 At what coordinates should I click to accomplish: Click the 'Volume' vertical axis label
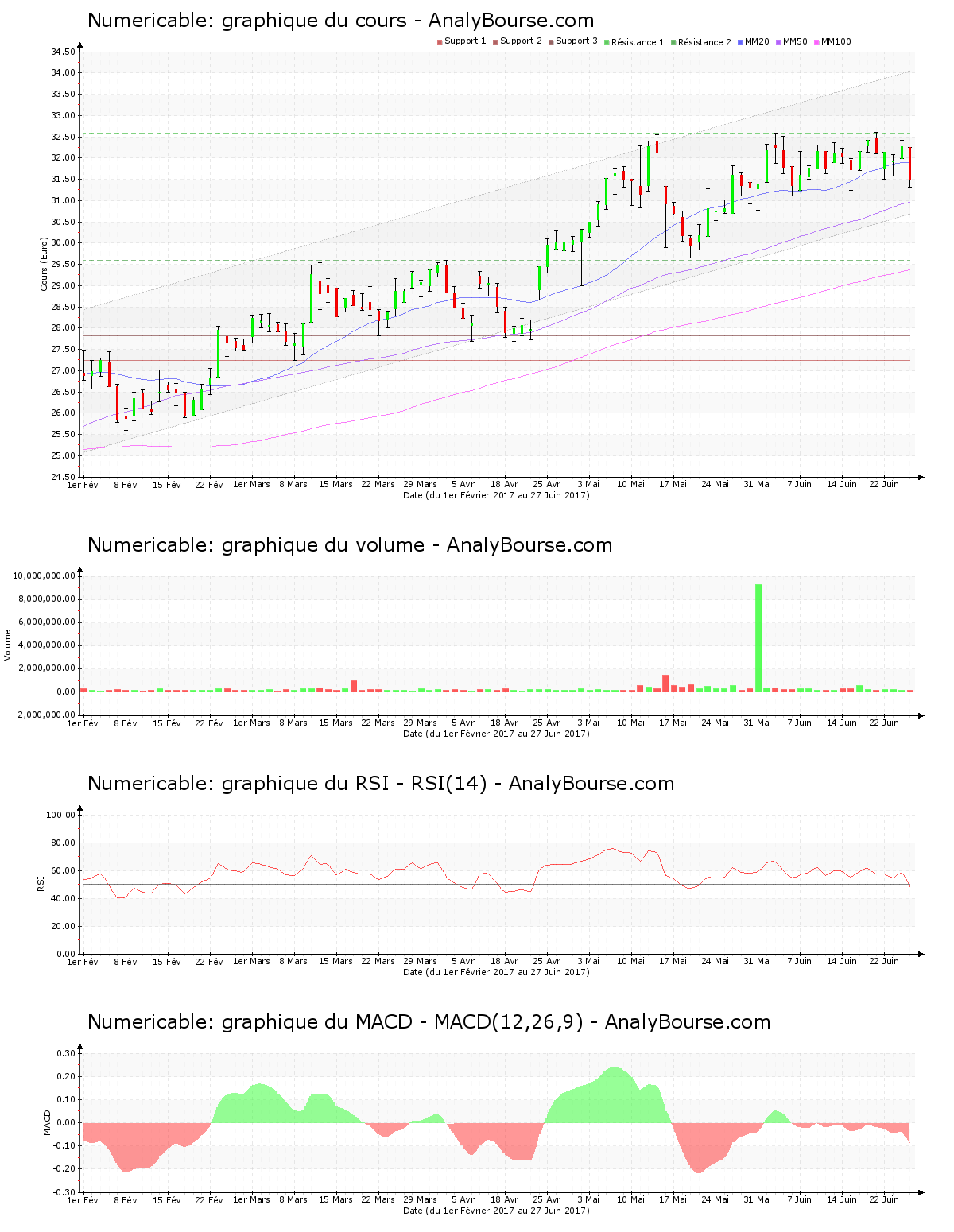[8, 645]
